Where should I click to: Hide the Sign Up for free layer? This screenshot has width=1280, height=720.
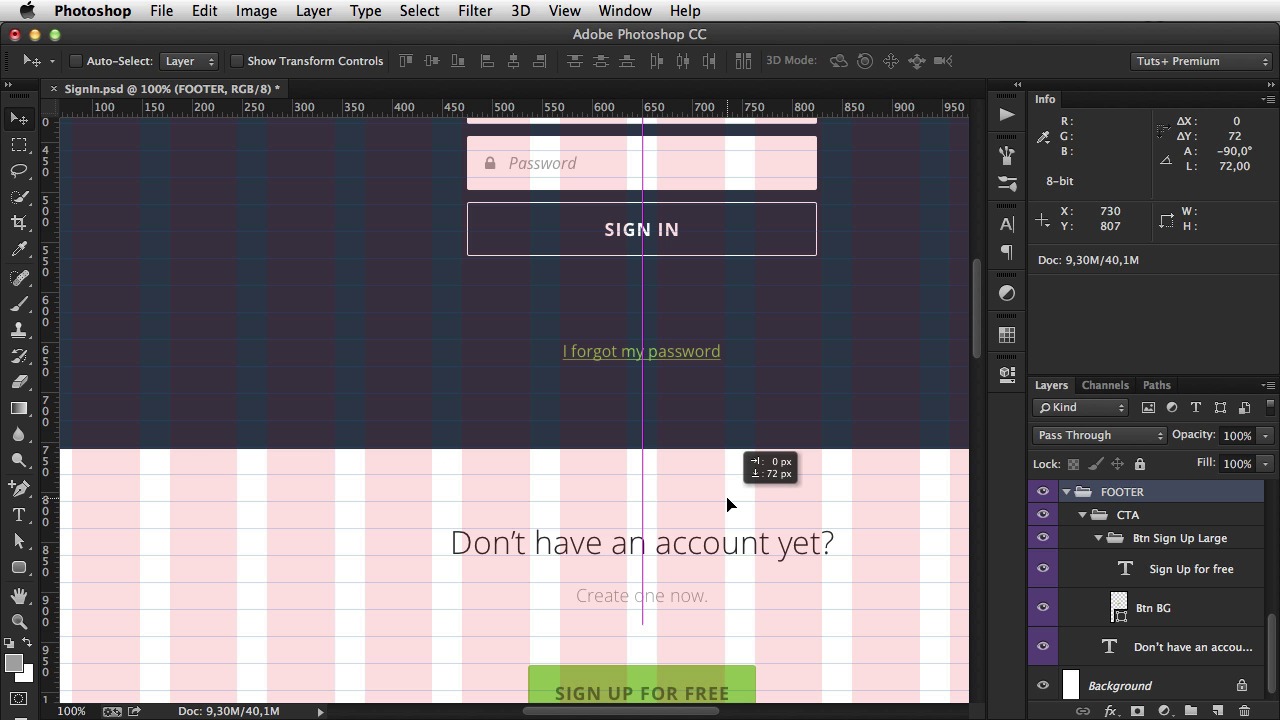[1043, 569]
